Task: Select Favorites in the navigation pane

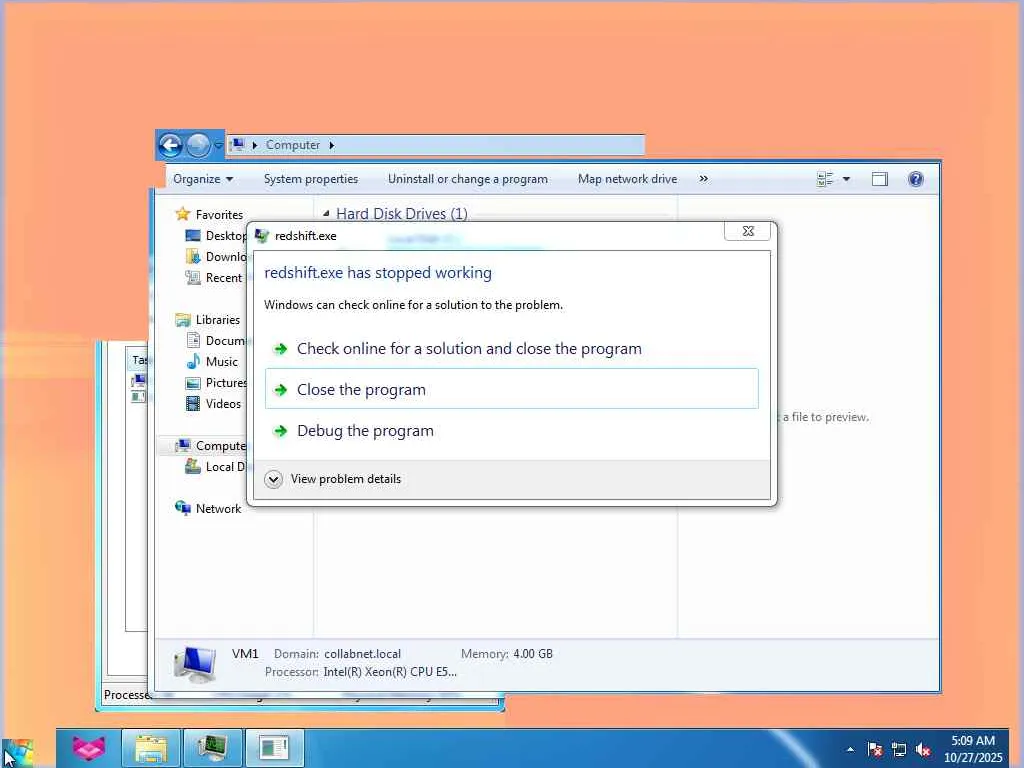Action: [x=219, y=215]
